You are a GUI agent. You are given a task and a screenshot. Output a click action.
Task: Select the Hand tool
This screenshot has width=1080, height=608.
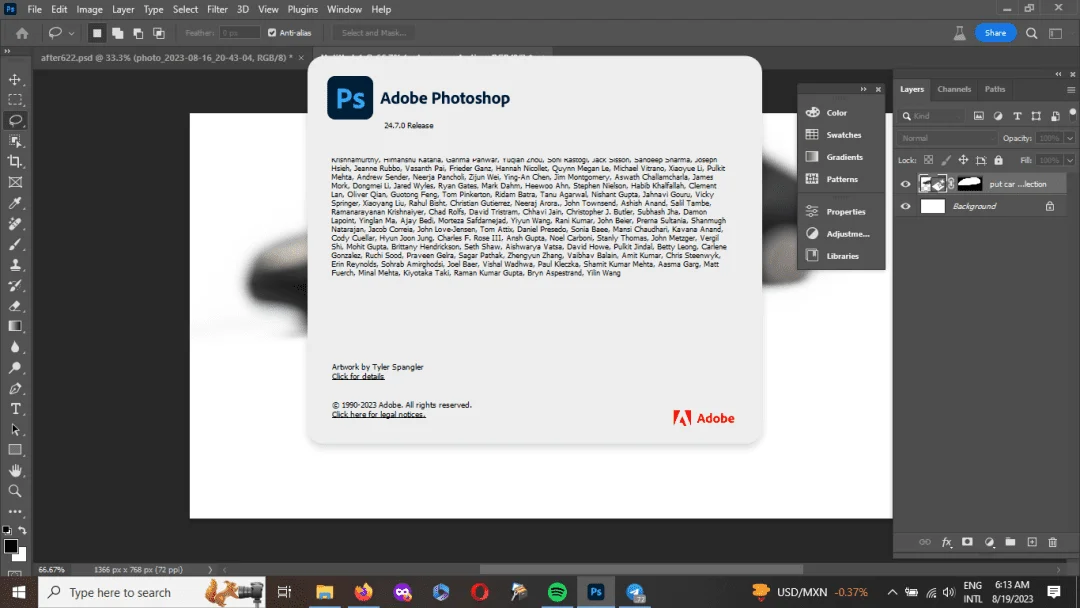15,471
